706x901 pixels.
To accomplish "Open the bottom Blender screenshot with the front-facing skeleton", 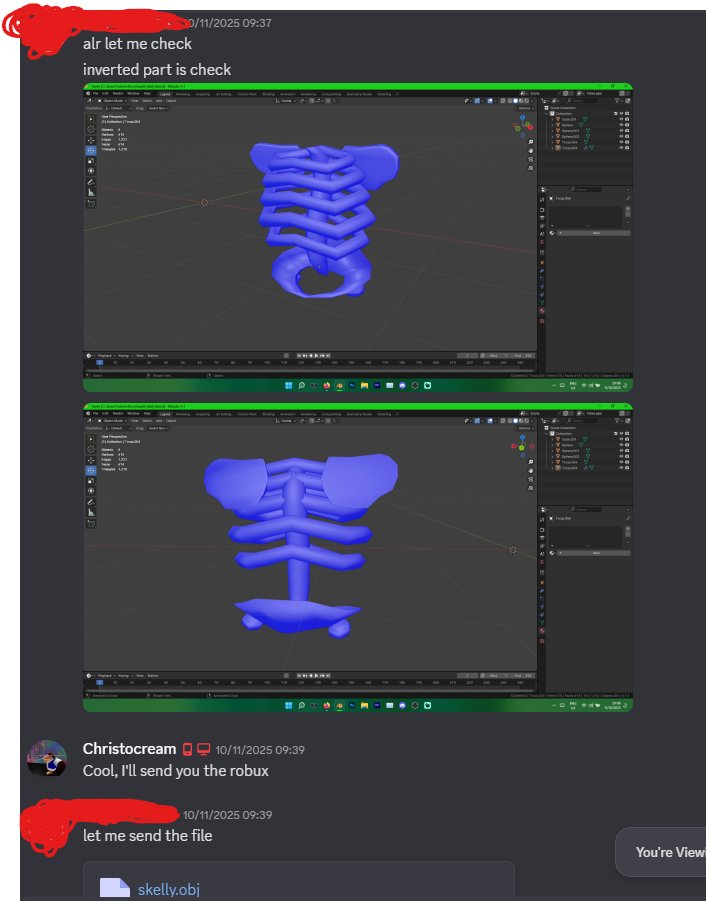I will tap(358, 558).
